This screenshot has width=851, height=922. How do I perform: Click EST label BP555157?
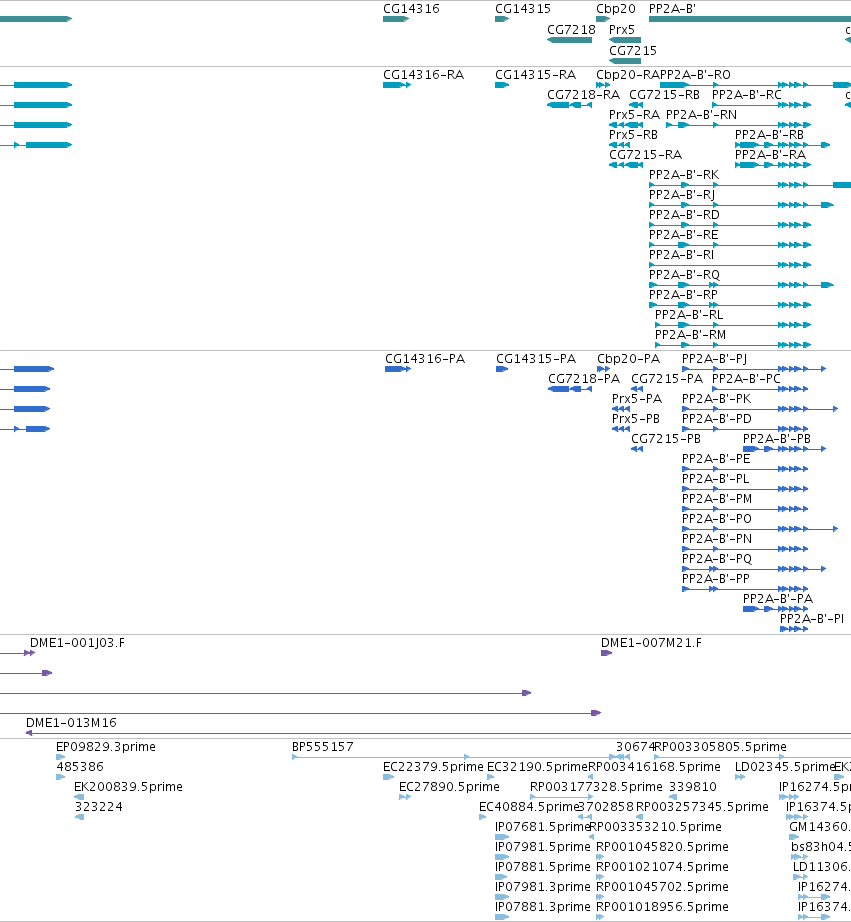pos(323,747)
